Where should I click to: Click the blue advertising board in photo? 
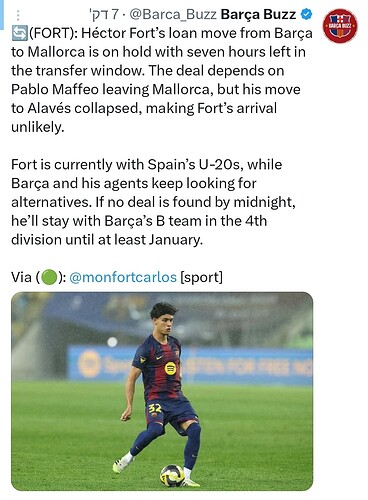pos(190,364)
